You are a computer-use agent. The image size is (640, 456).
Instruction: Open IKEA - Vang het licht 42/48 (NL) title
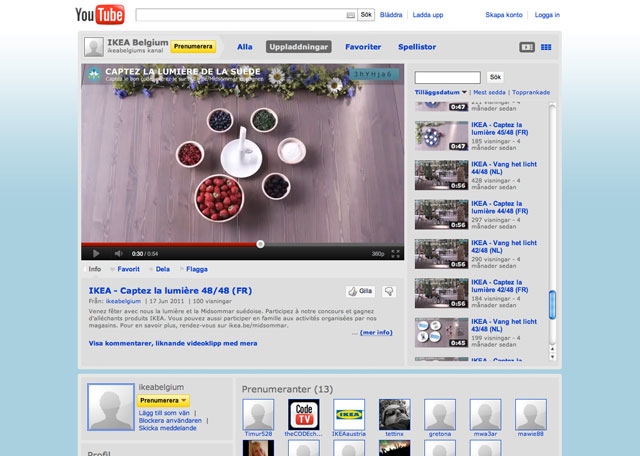pyautogui.click(x=504, y=247)
